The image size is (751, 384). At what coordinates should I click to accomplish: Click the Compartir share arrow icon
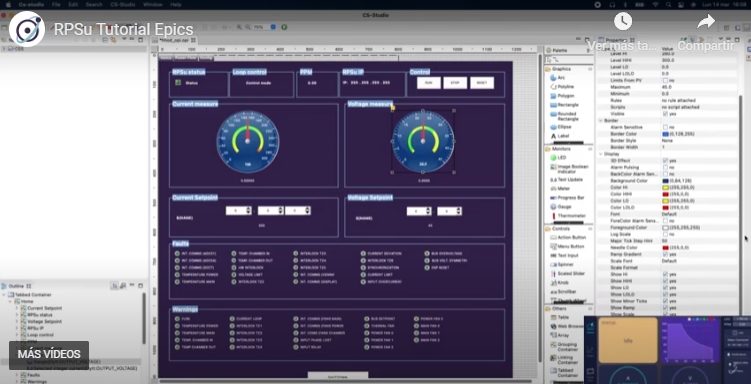(x=706, y=22)
